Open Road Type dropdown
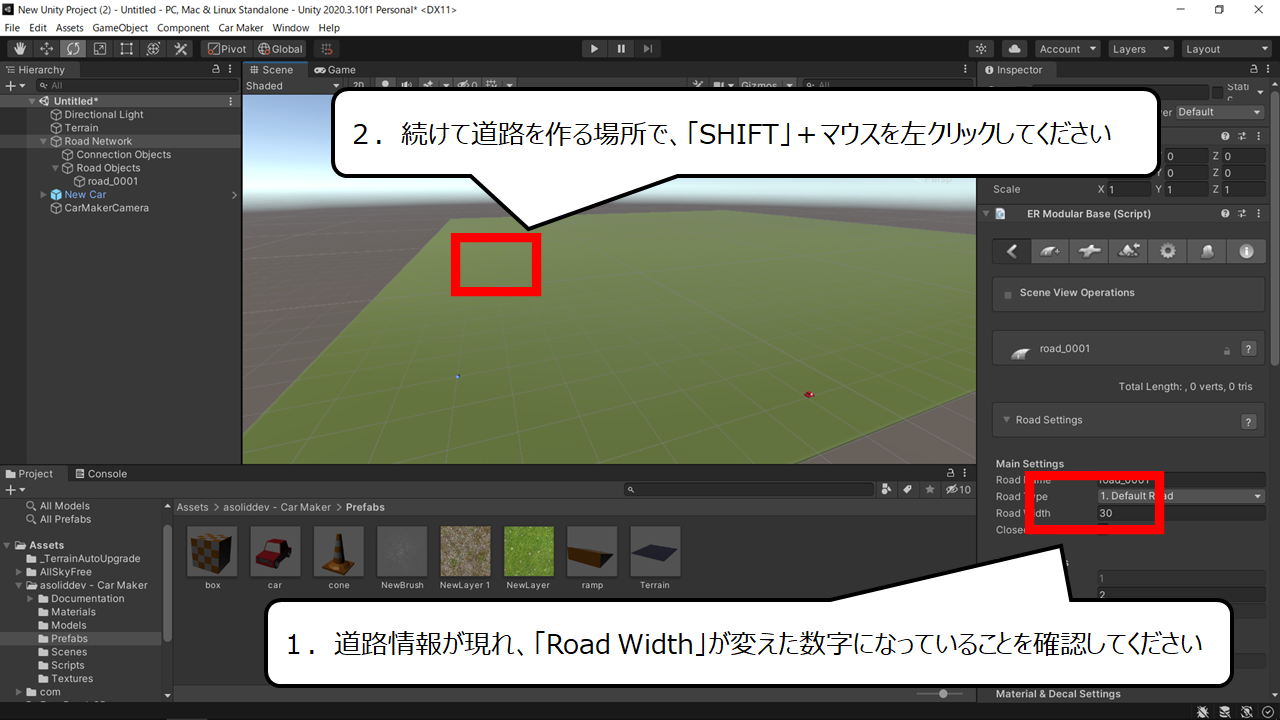 coord(1181,496)
